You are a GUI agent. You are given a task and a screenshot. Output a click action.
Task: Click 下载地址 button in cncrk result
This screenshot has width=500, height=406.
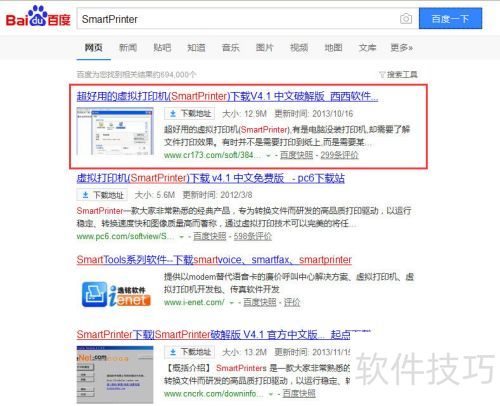(x=190, y=352)
